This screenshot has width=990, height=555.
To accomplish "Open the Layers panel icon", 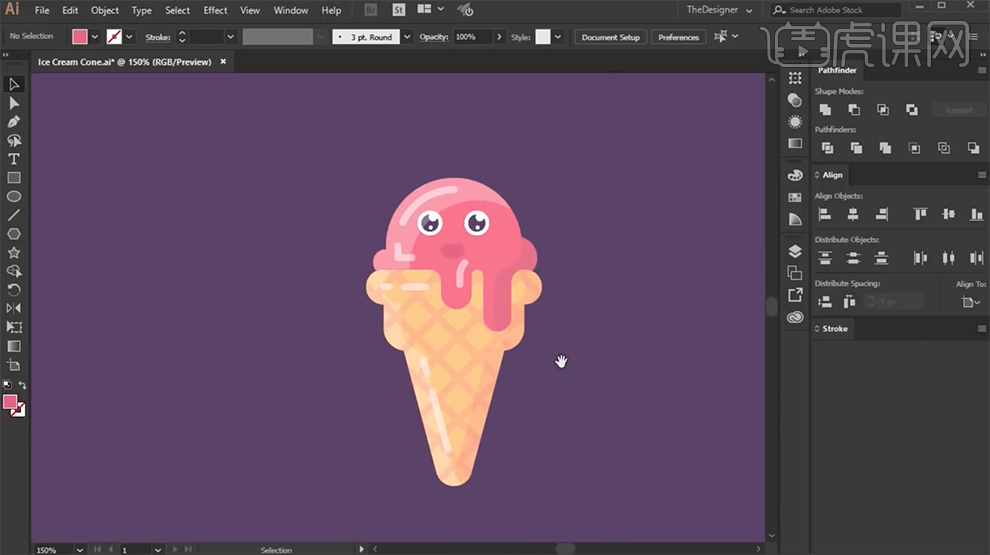I will [795, 251].
